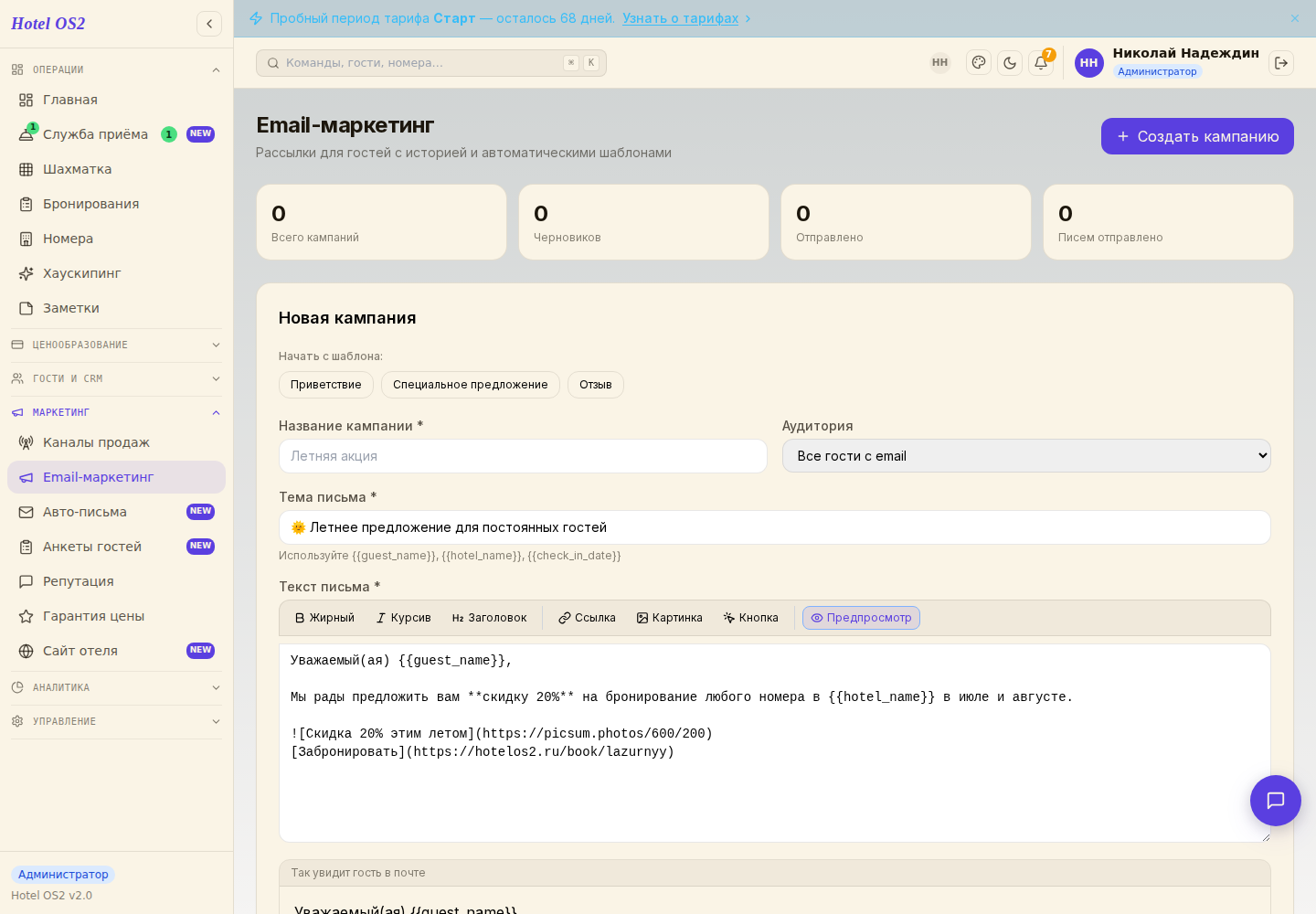Click the НН user avatar
This screenshot has height=914, width=1316.
(1089, 63)
